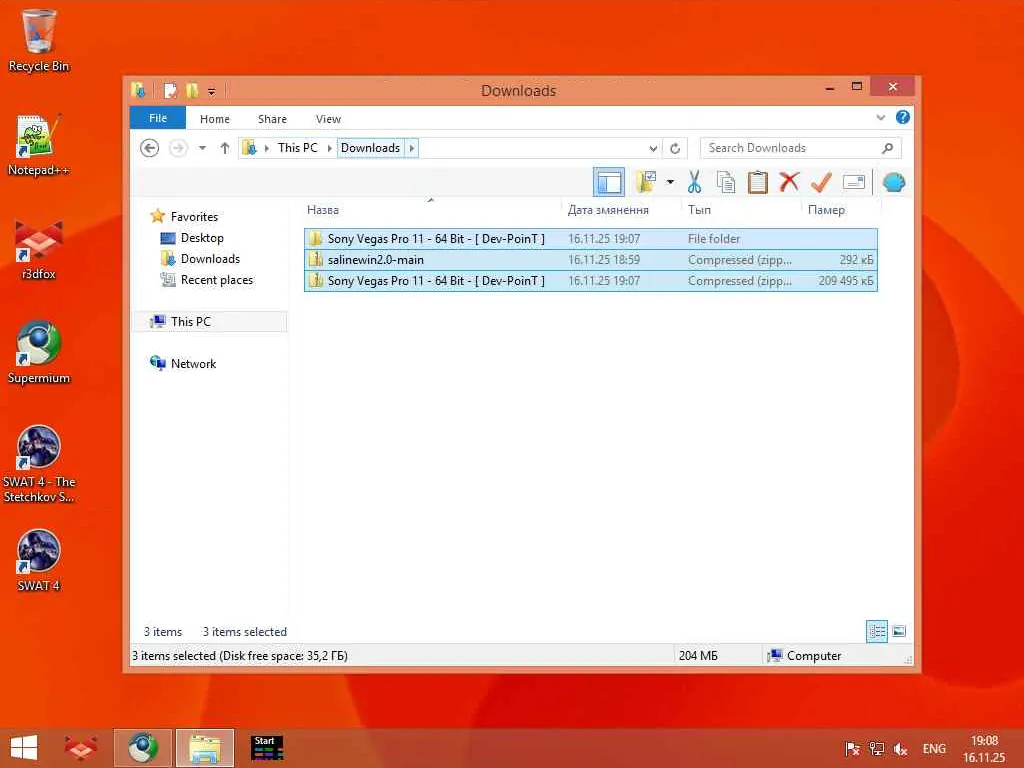Select the Sony Vegas Pro 11 compressed zip row
Viewport: 1024px width, 768px height.
coord(590,280)
